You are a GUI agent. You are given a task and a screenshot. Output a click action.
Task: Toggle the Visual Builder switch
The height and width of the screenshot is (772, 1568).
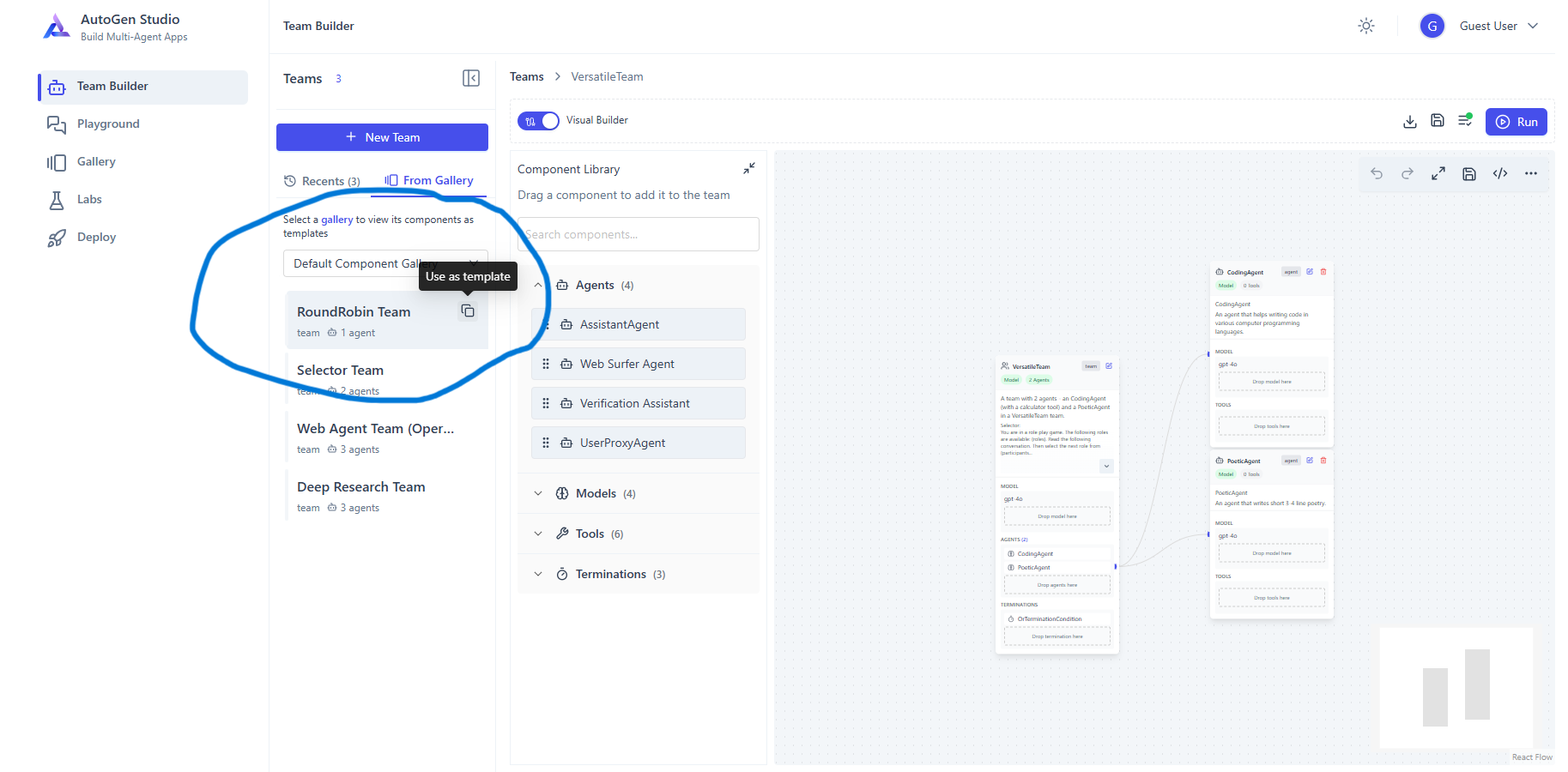(x=538, y=120)
